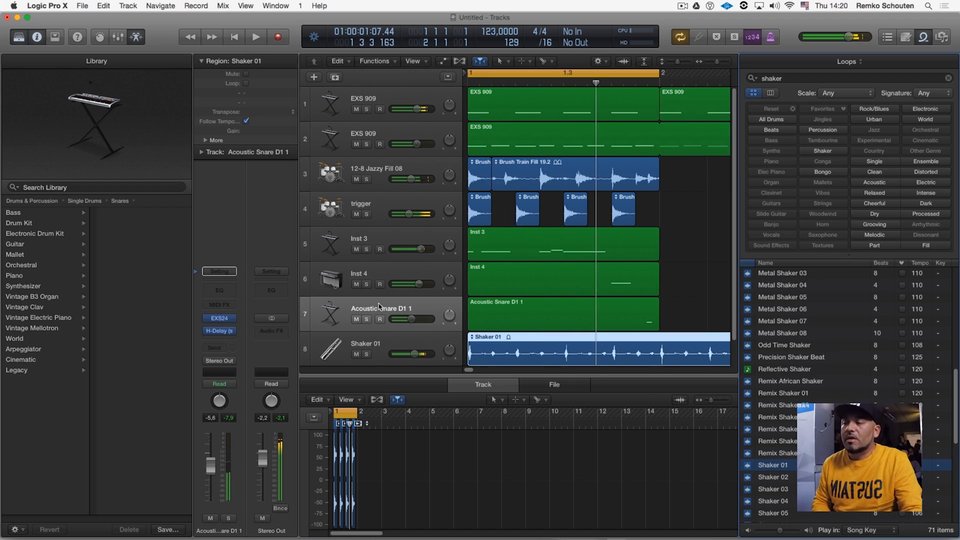
Task: Open Play in Song Key dropdown
Action: [x=871, y=530]
